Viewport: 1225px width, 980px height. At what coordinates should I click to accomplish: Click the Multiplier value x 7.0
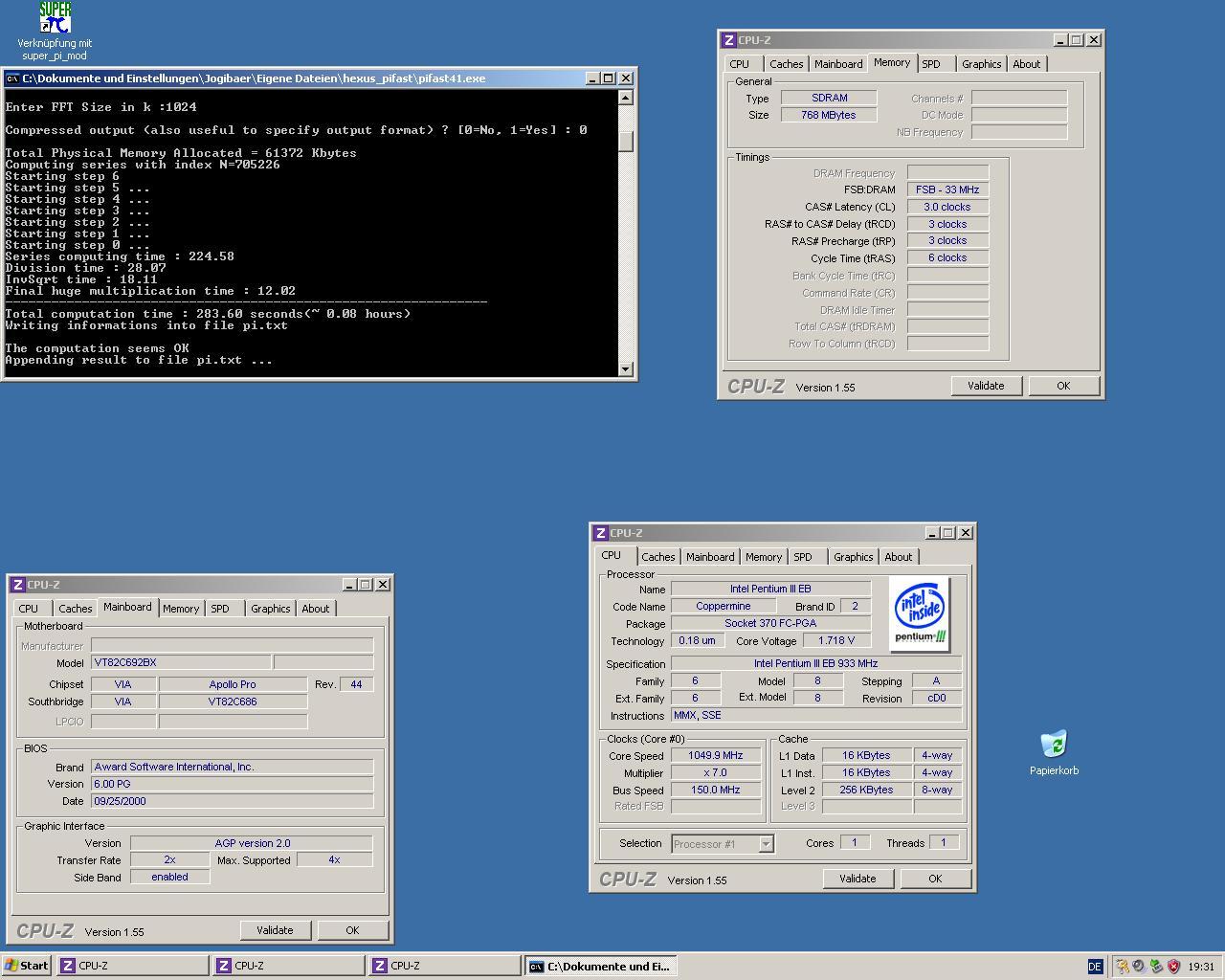tap(716, 772)
